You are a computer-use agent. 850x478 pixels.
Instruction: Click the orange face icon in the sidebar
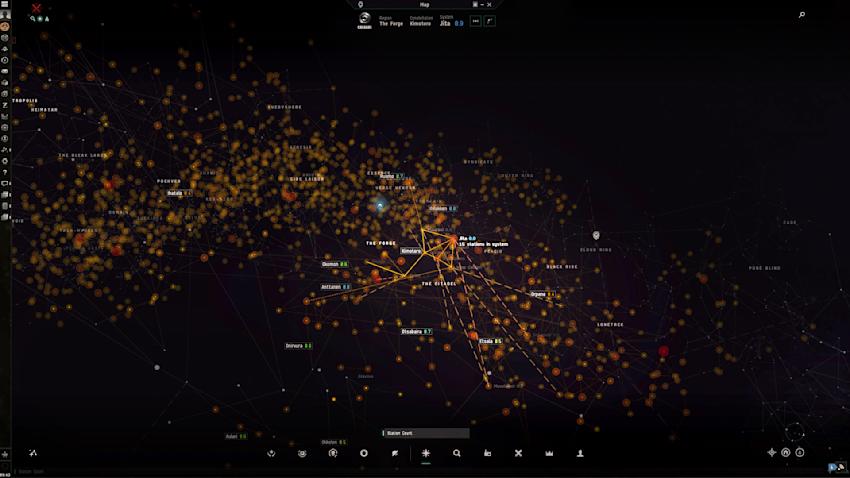click(x=5, y=26)
